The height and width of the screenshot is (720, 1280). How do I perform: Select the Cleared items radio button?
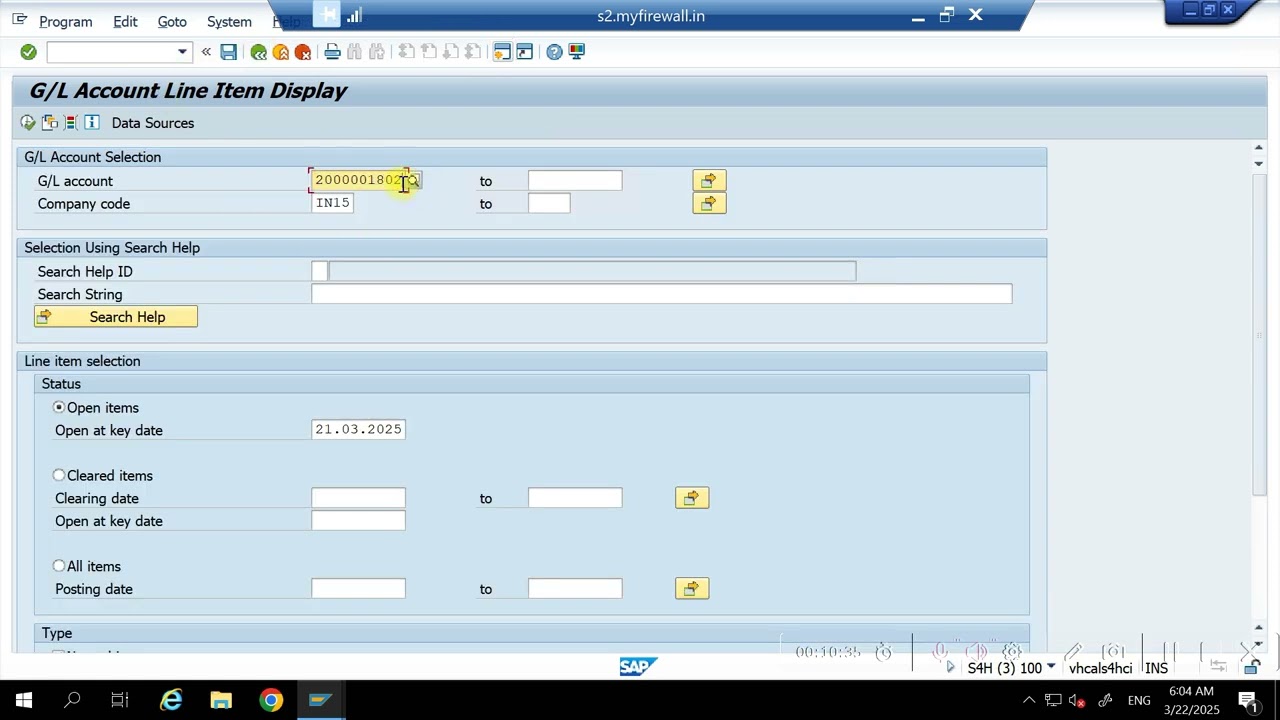pyautogui.click(x=59, y=475)
